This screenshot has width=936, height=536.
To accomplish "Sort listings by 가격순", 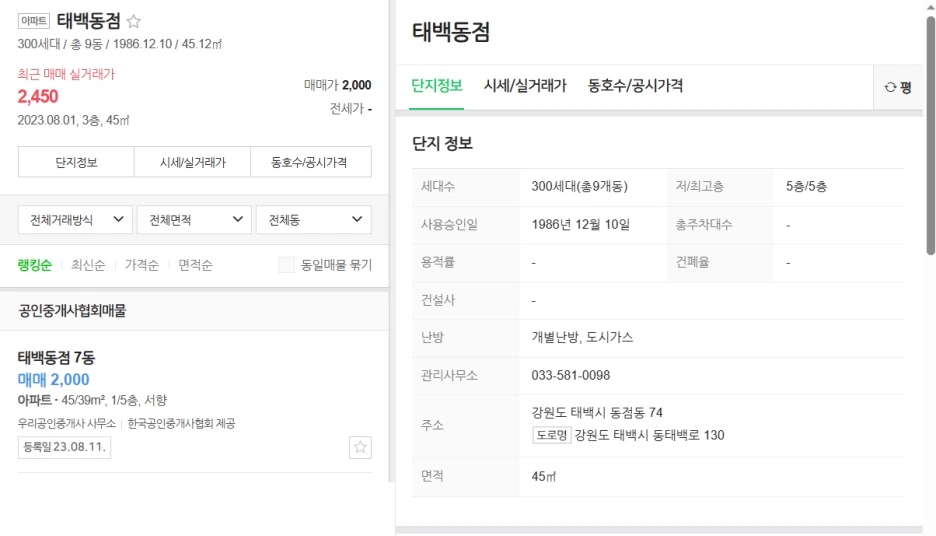I will (141, 265).
